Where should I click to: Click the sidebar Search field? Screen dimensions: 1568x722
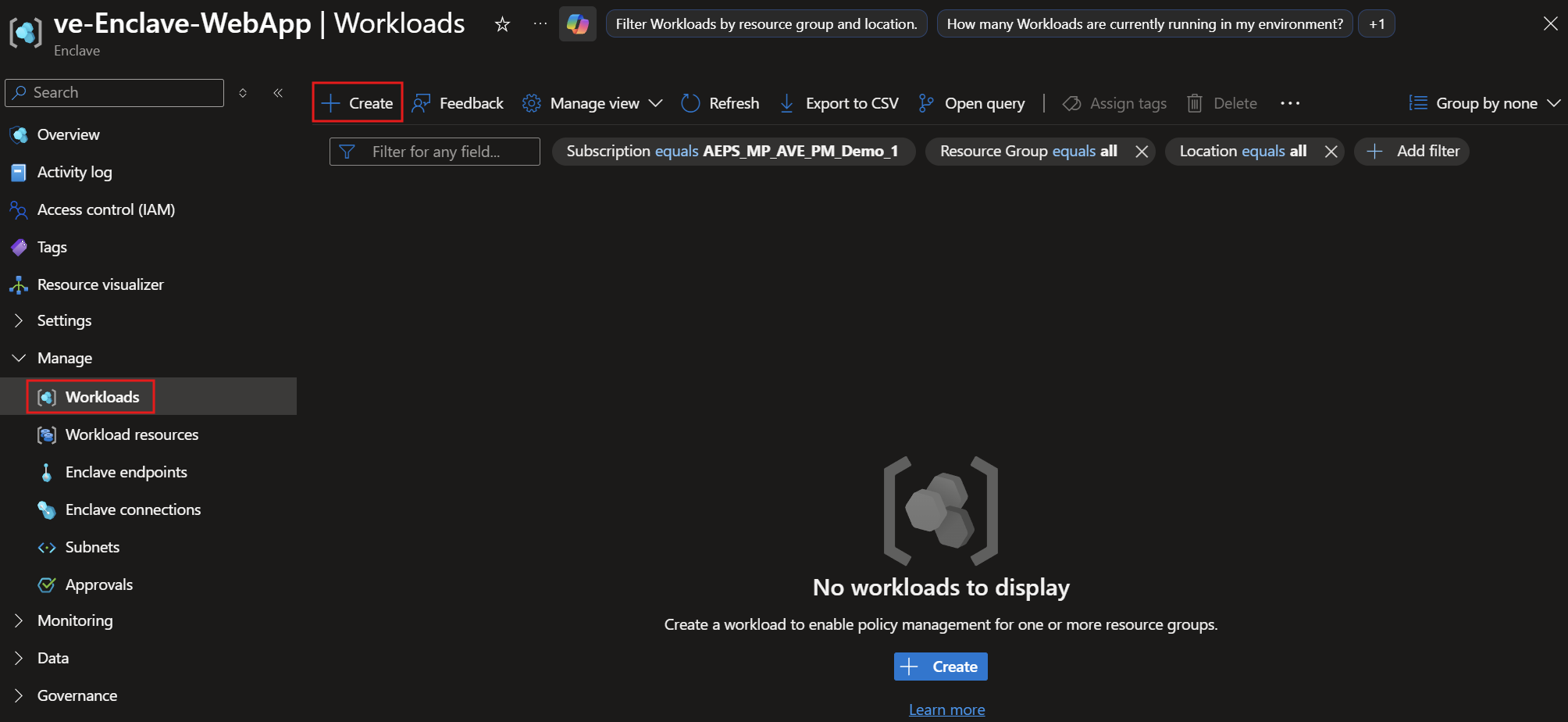(115, 93)
